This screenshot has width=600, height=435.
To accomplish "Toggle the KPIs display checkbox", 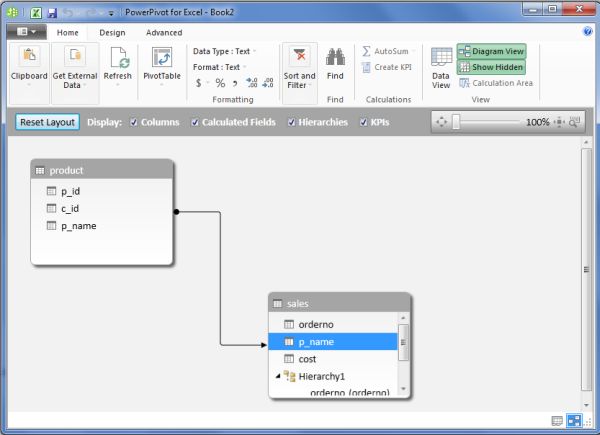I will (363, 122).
